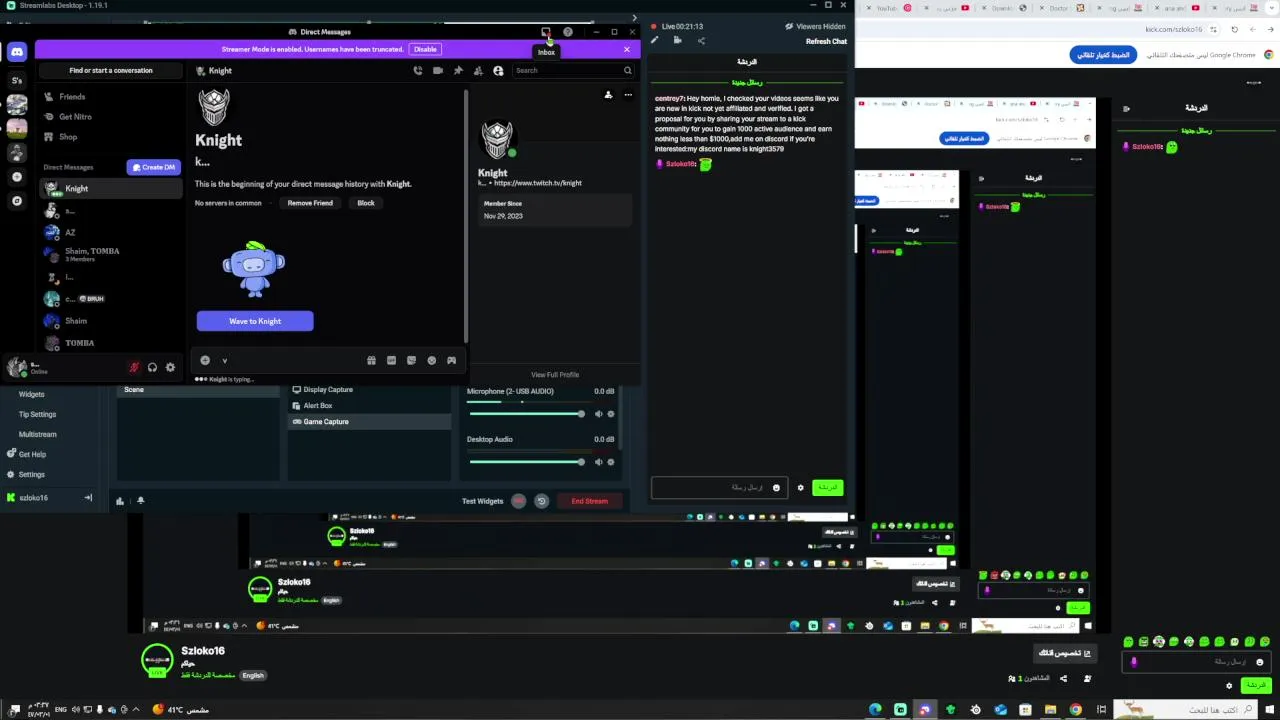Click the Create DM button

click(x=153, y=167)
